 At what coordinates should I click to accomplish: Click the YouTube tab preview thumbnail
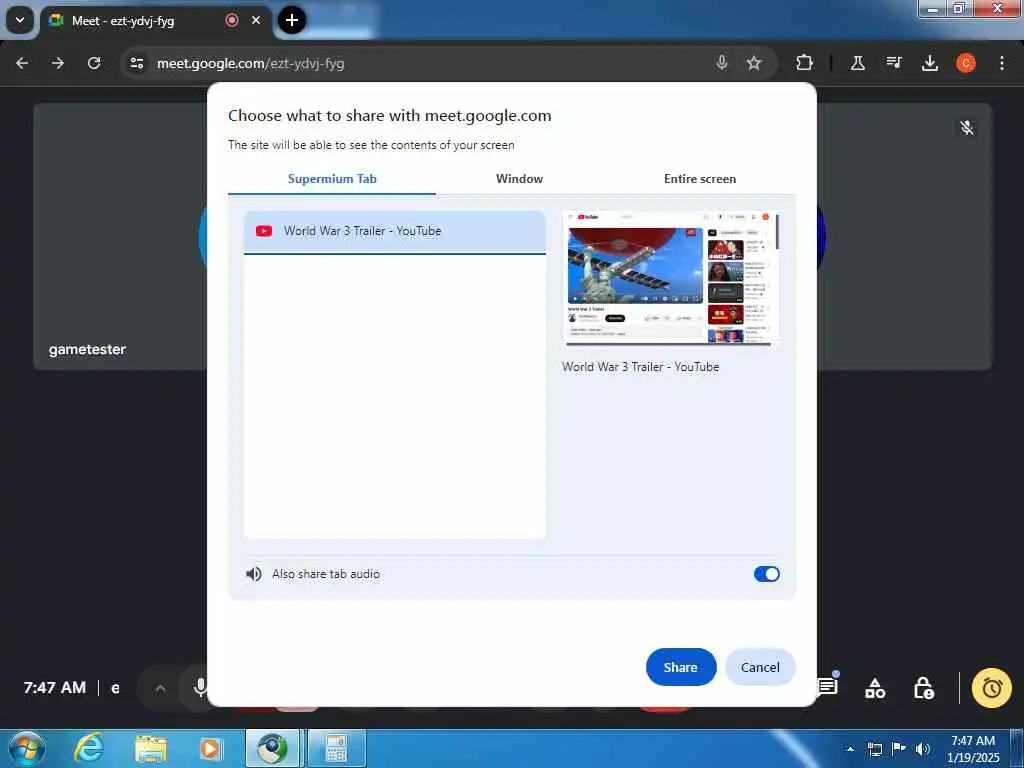click(x=671, y=278)
